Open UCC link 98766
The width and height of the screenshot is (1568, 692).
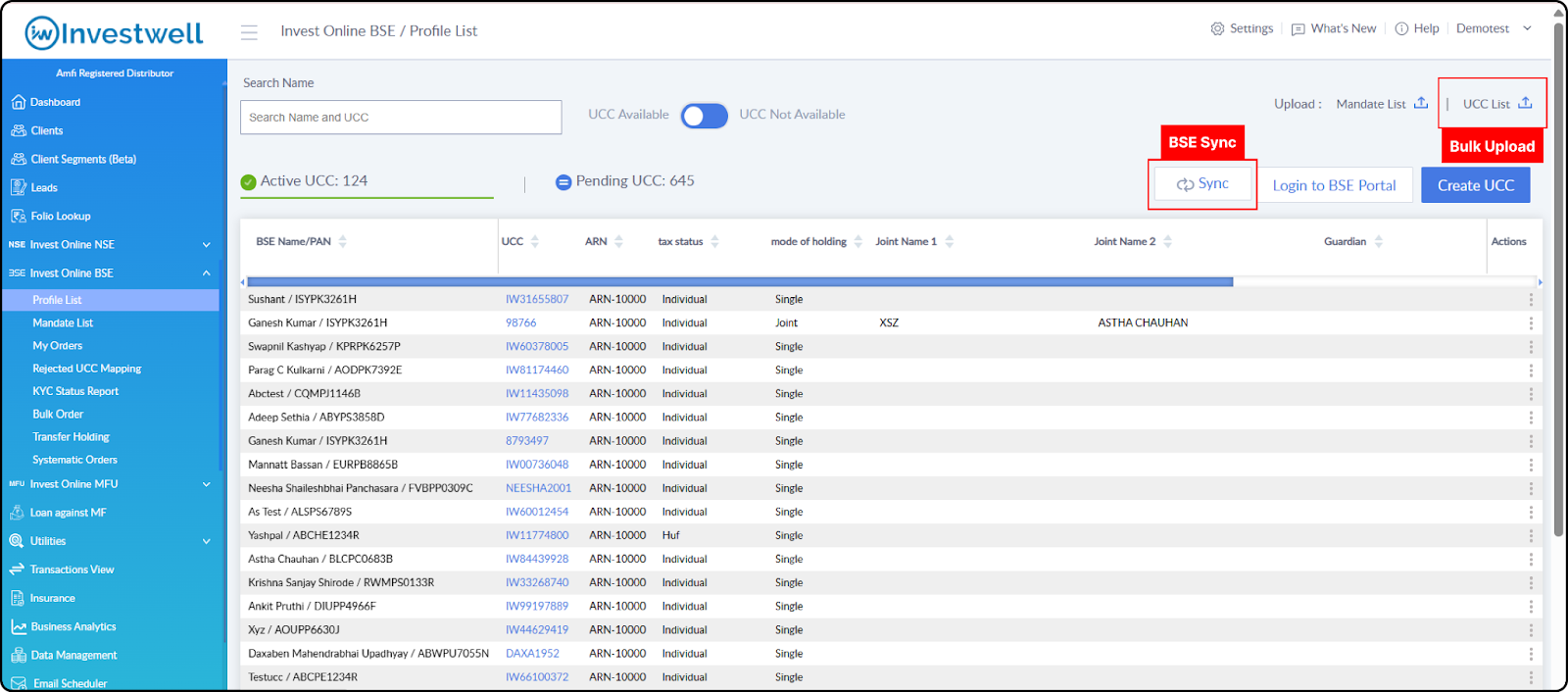pyautogui.click(x=521, y=322)
